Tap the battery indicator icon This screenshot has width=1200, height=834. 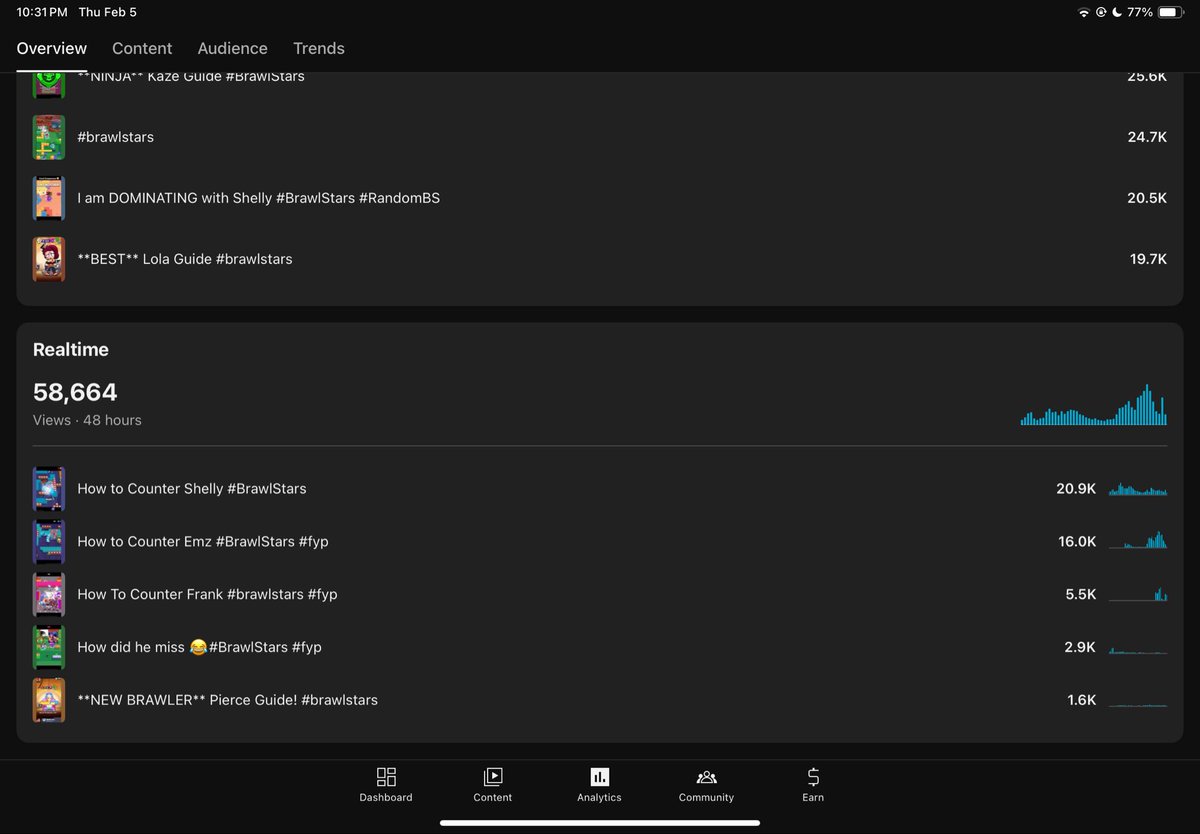click(1172, 12)
